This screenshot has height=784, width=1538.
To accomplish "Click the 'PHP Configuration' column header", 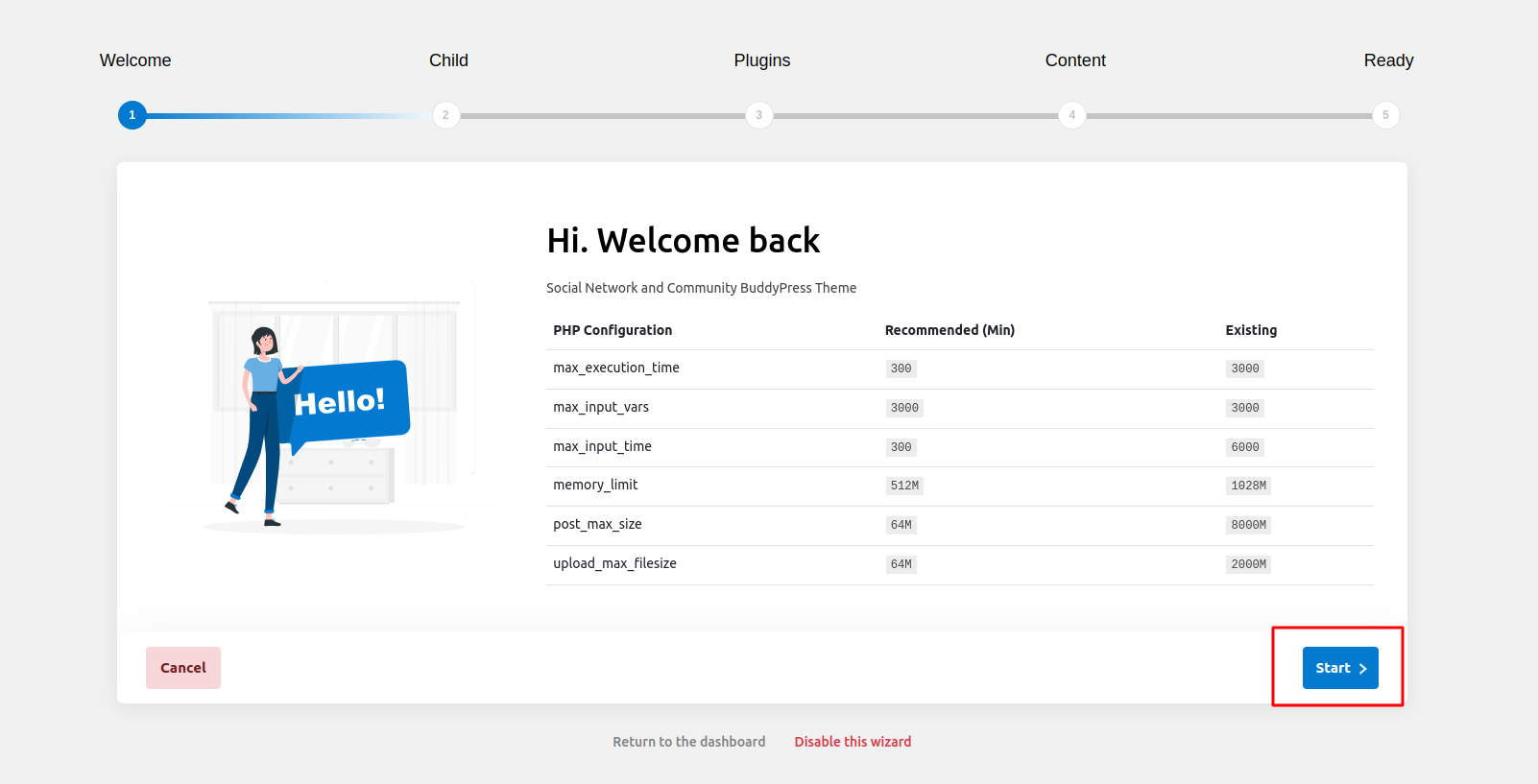I will (613, 330).
